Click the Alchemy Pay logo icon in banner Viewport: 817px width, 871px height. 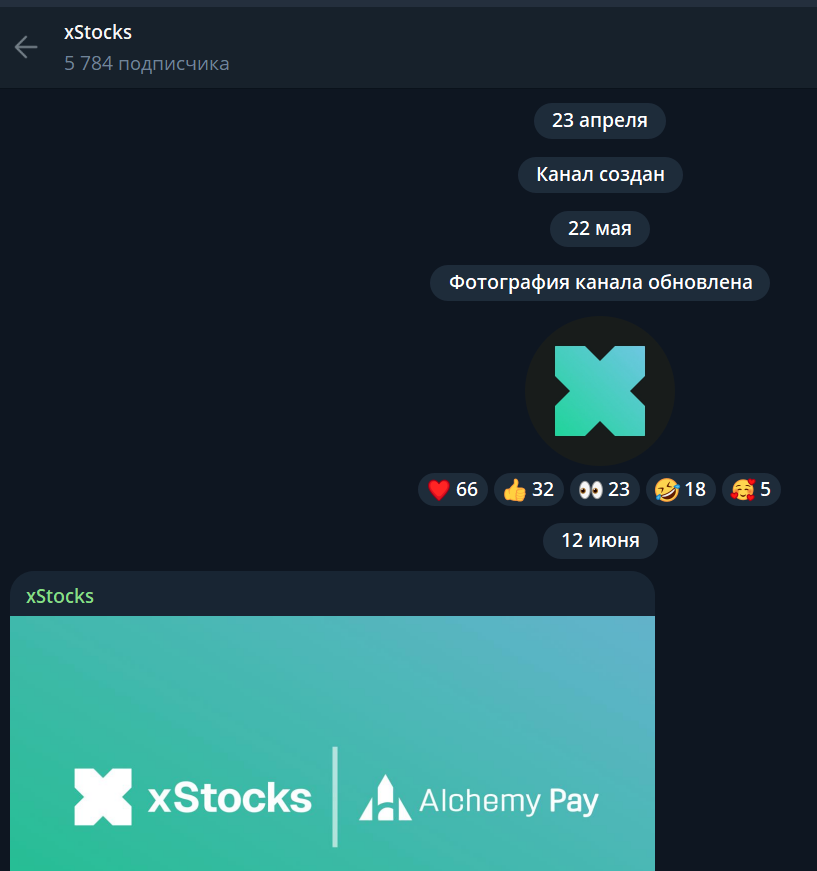(385, 798)
